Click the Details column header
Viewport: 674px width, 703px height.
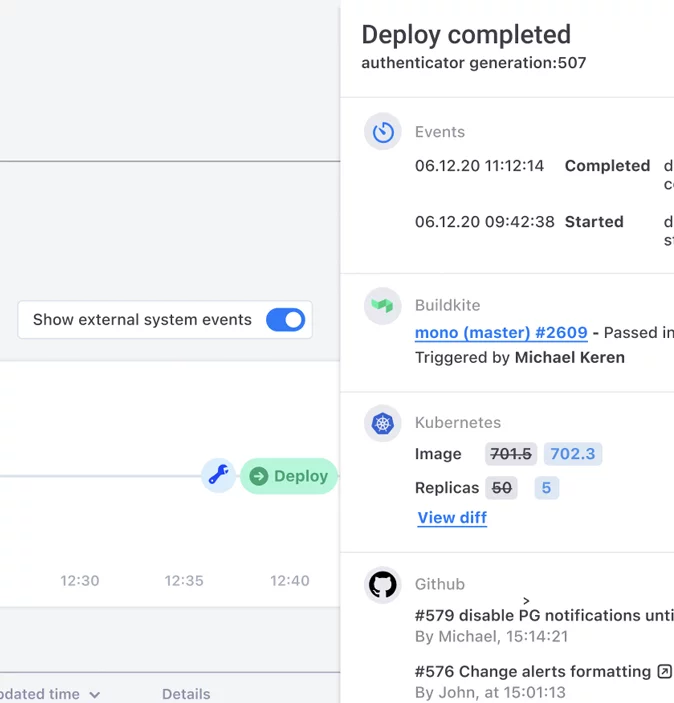[x=186, y=694]
